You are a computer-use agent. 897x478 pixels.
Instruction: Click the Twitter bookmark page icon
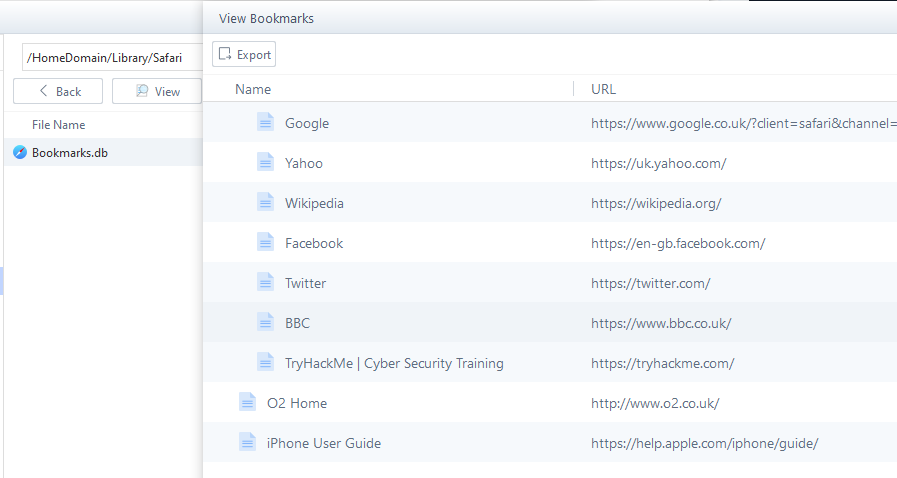coord(265,282)
